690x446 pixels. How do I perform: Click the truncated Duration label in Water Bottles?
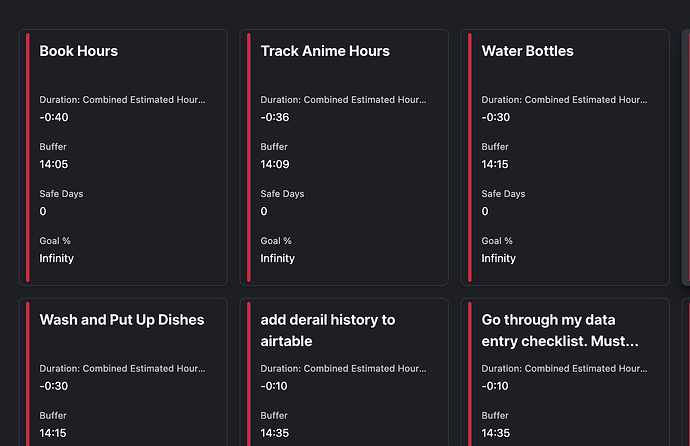(564, 100)
